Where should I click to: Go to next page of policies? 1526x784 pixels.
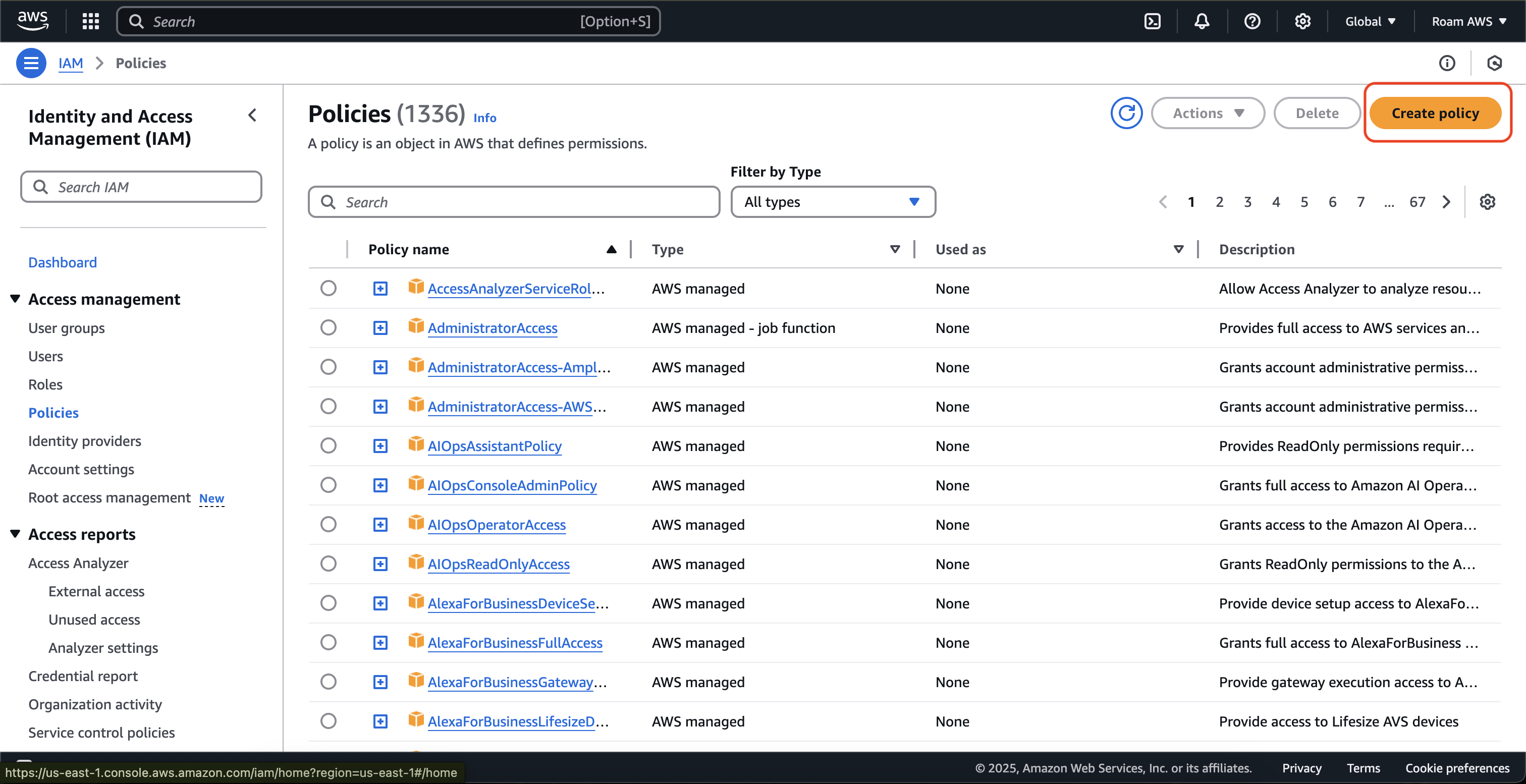[x=1447, y=202]
